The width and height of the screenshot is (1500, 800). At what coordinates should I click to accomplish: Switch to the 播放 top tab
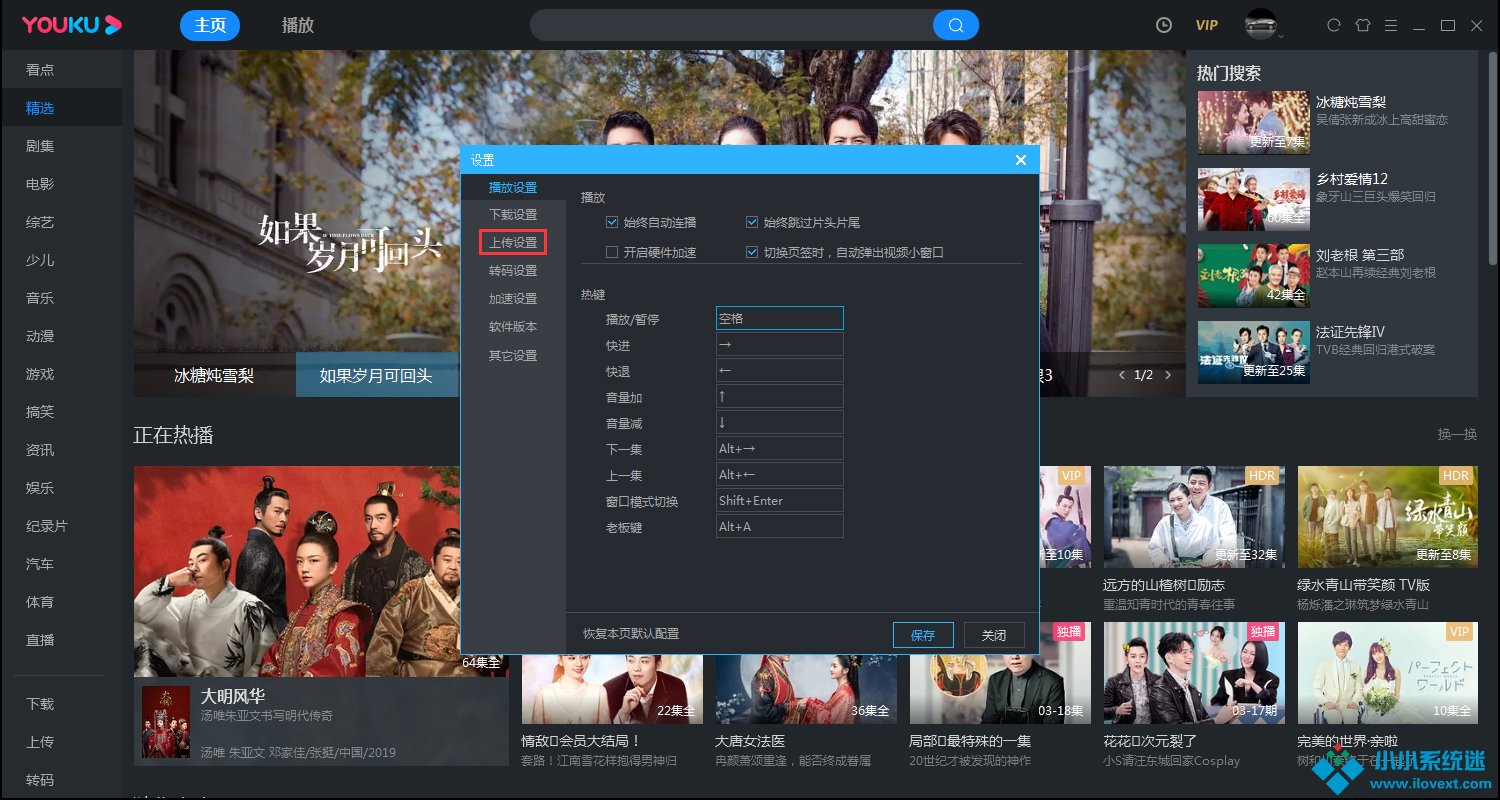tap(298, 25)
